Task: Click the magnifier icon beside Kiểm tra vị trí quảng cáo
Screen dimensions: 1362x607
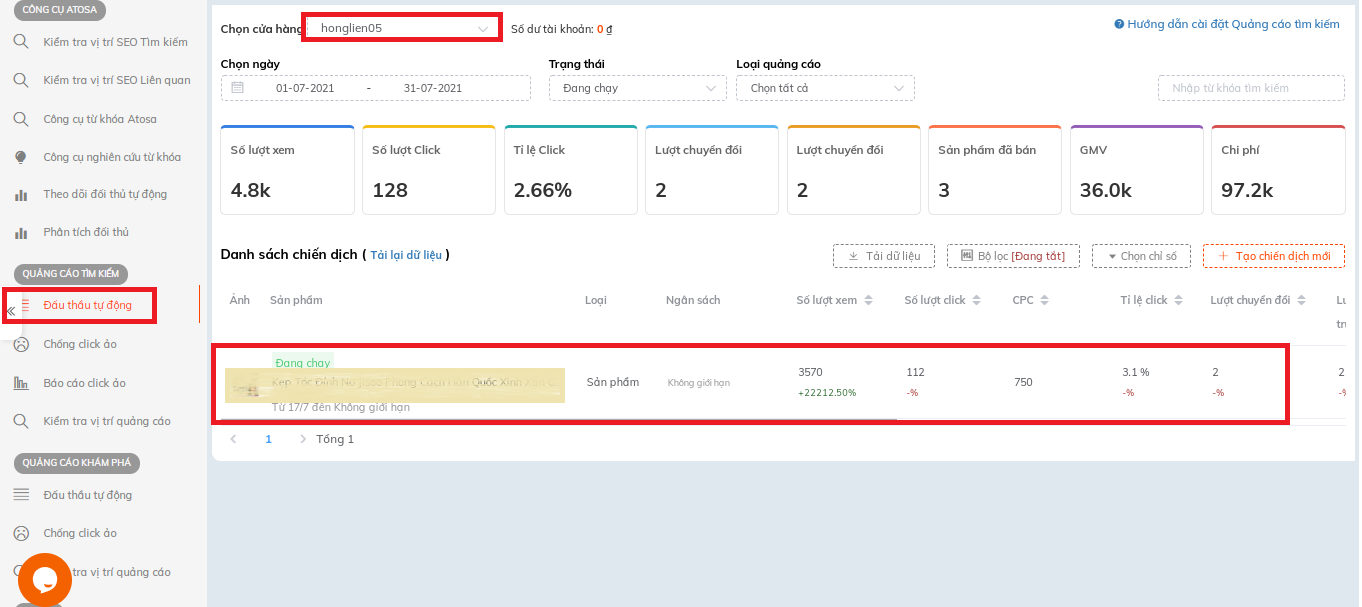Action: pos(20,421)
